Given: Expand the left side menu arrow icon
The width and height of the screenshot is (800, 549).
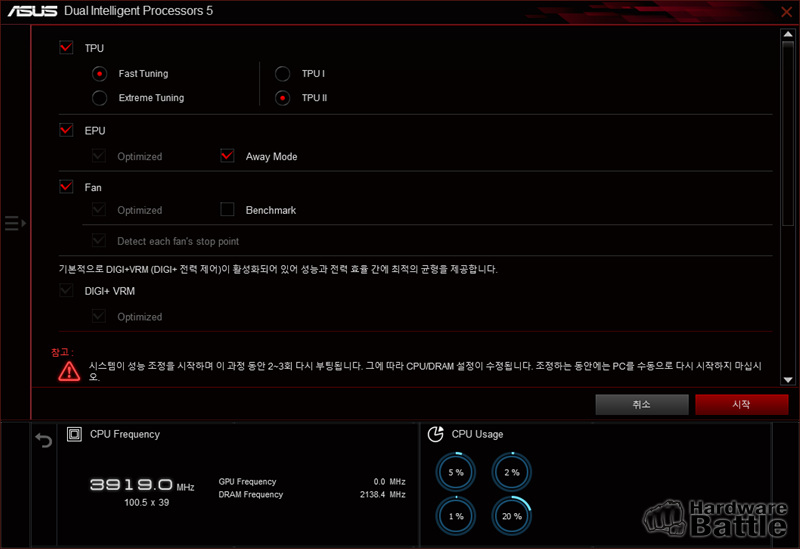Looking at the screenshot, I should click(x=15, y=223).
